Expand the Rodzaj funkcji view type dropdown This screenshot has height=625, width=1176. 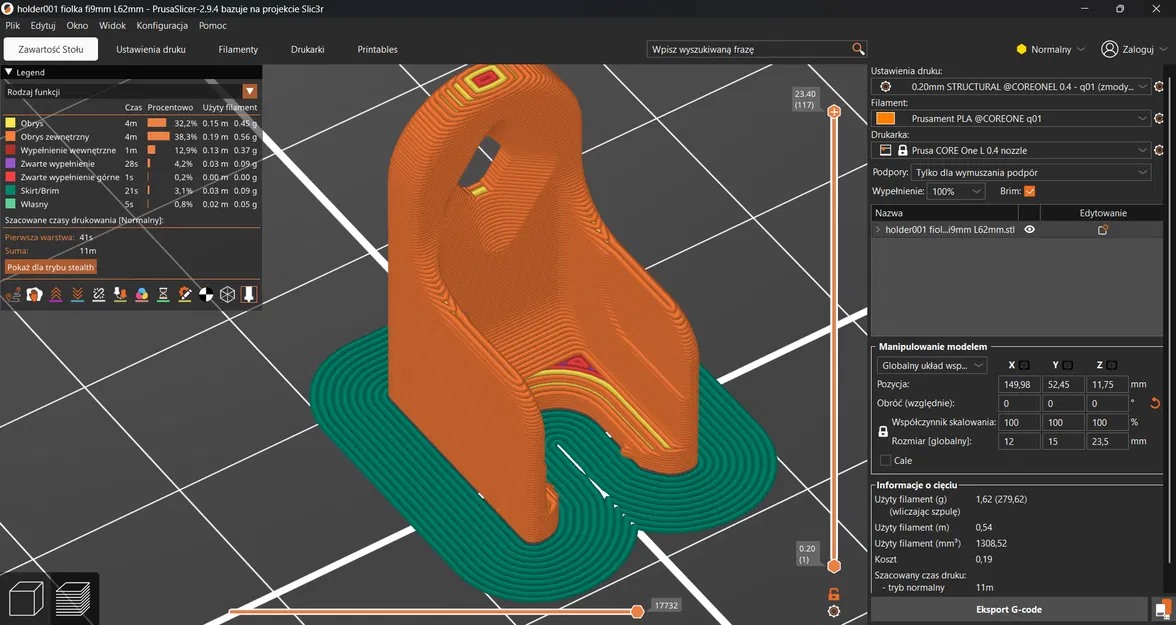click(250, 92)
